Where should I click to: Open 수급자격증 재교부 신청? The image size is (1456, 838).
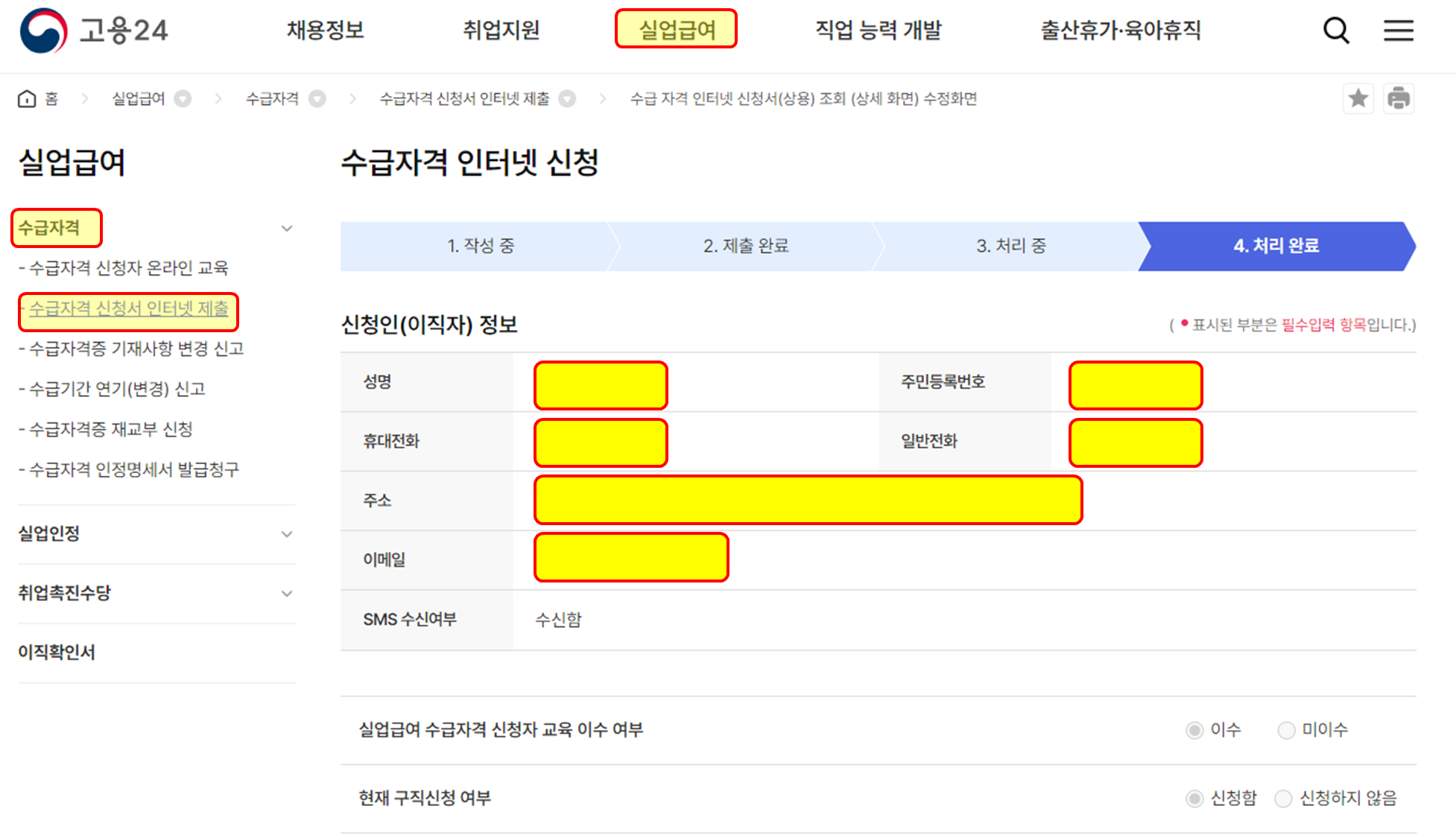click(x=106, y=429)
